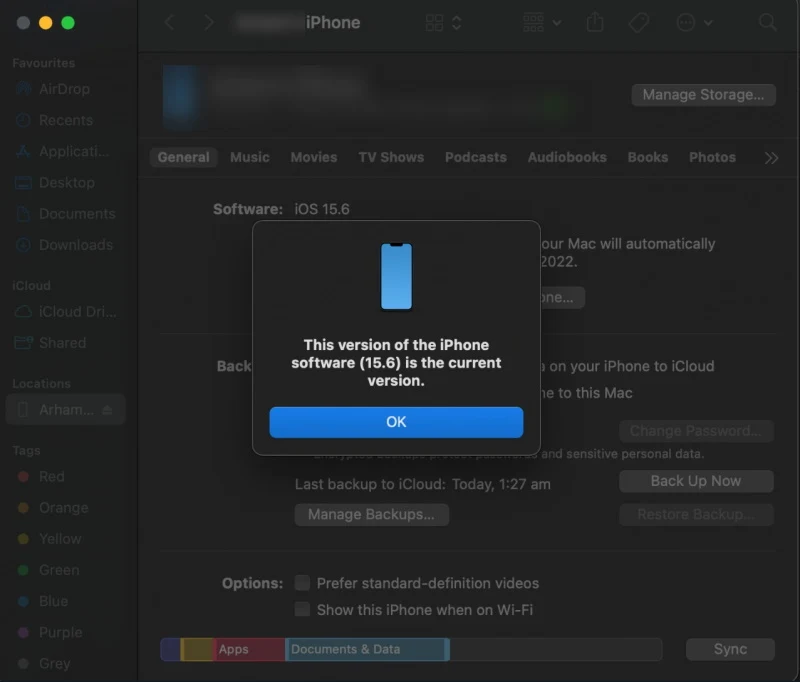Open iCloud Drive in the sidebar

65,312
